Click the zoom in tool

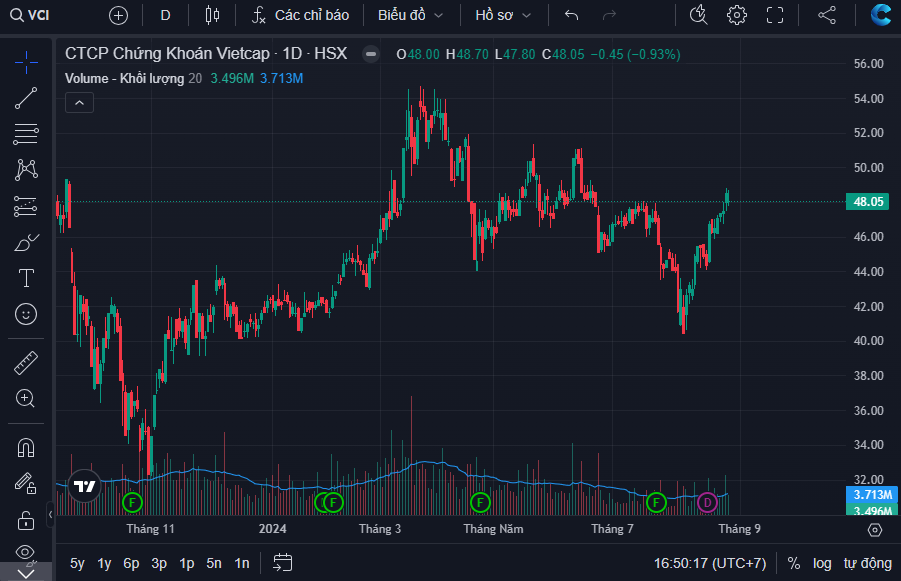(27, 398)
